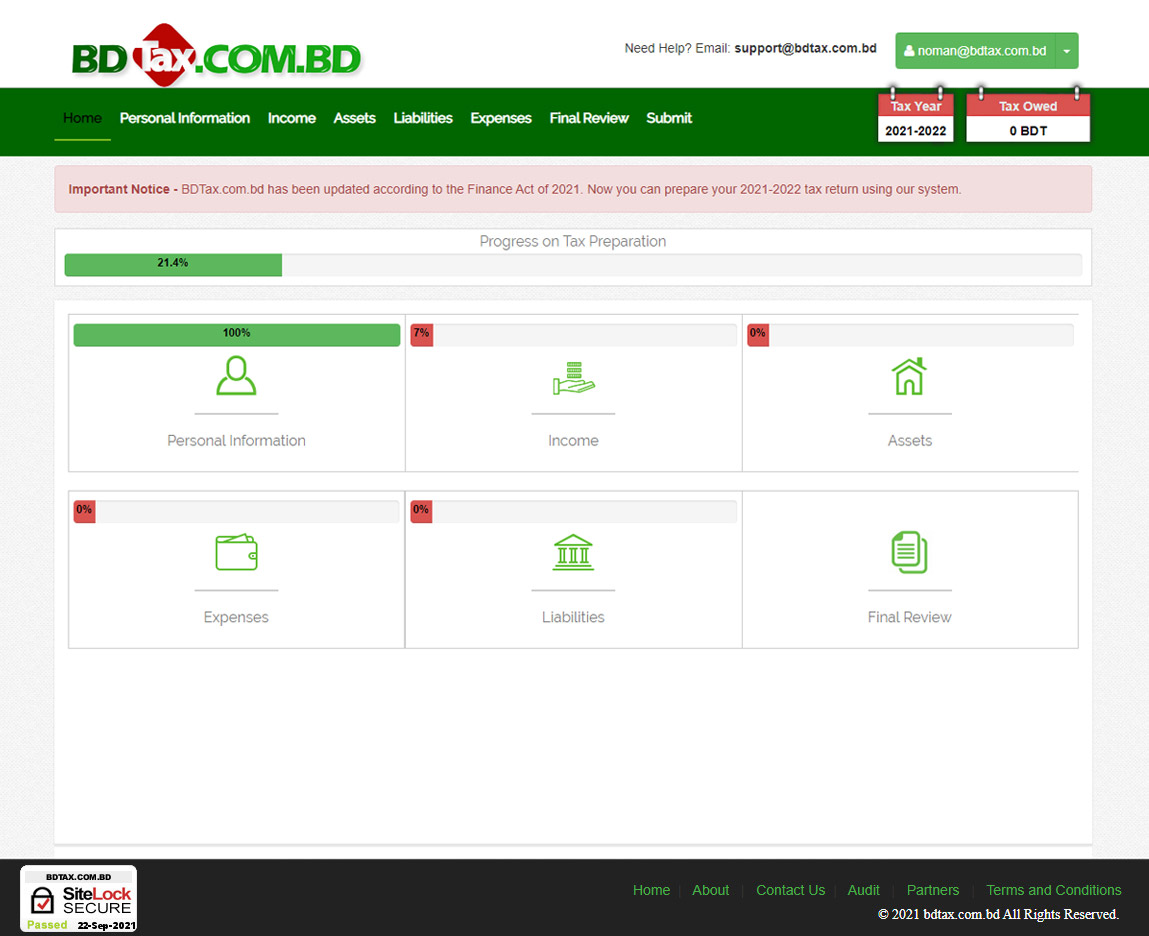Open the Contact Us footer link

791,890
